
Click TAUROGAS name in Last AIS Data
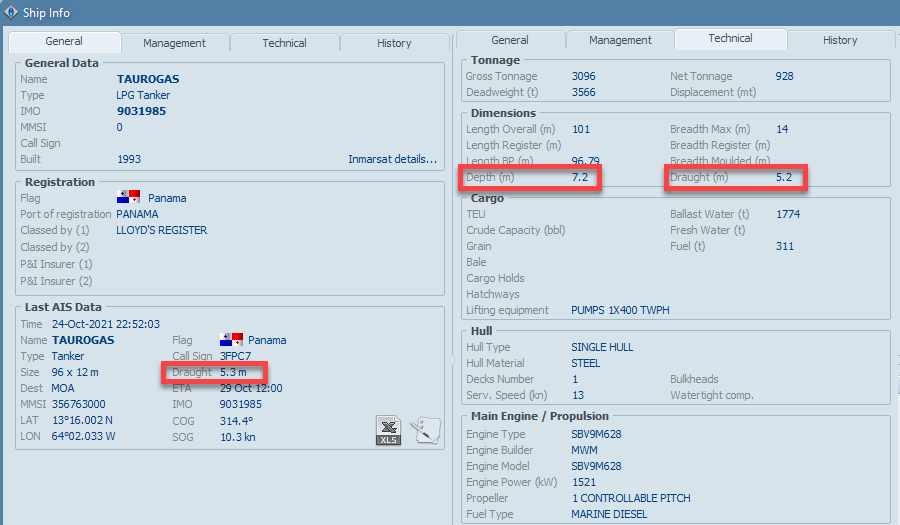point(83,340)
